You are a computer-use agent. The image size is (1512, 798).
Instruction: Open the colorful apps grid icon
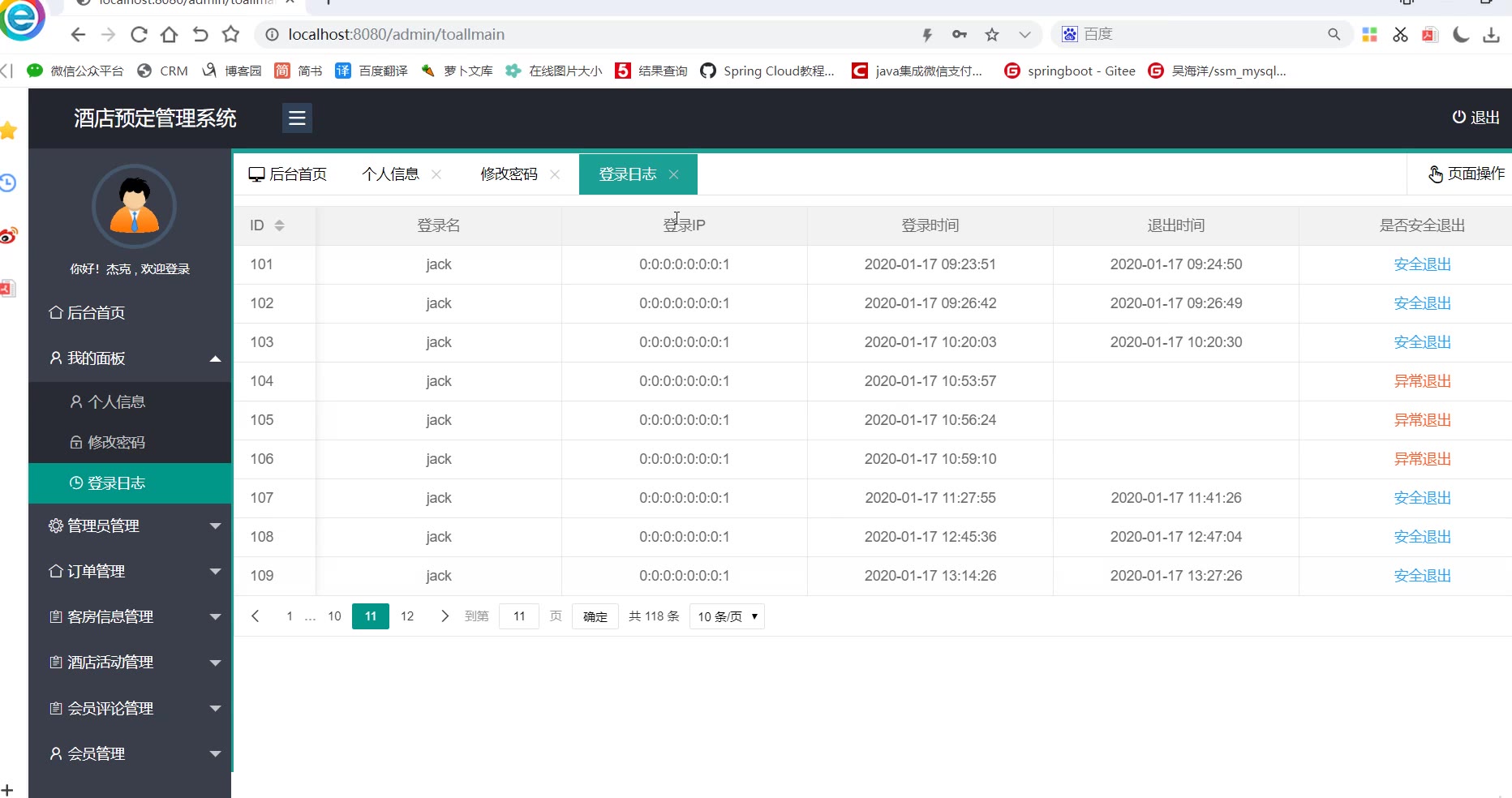pos(1370,35)
